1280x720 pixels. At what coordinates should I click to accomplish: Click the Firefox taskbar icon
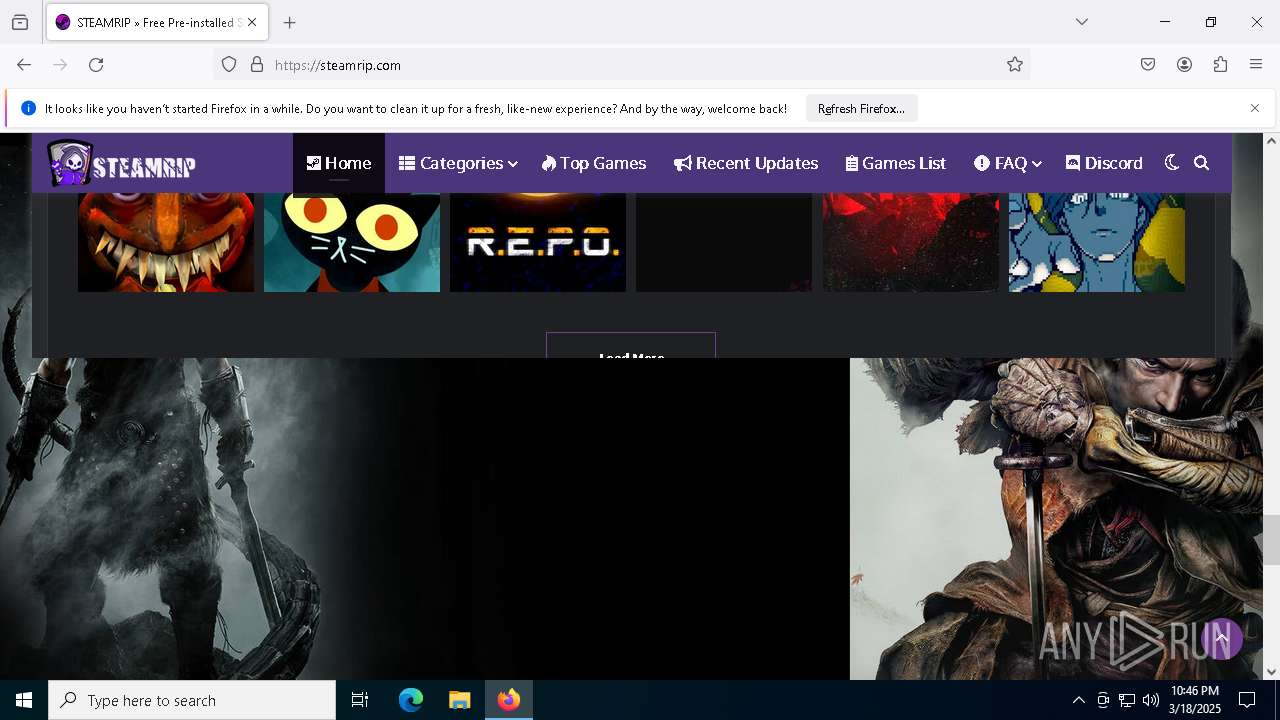509,700
